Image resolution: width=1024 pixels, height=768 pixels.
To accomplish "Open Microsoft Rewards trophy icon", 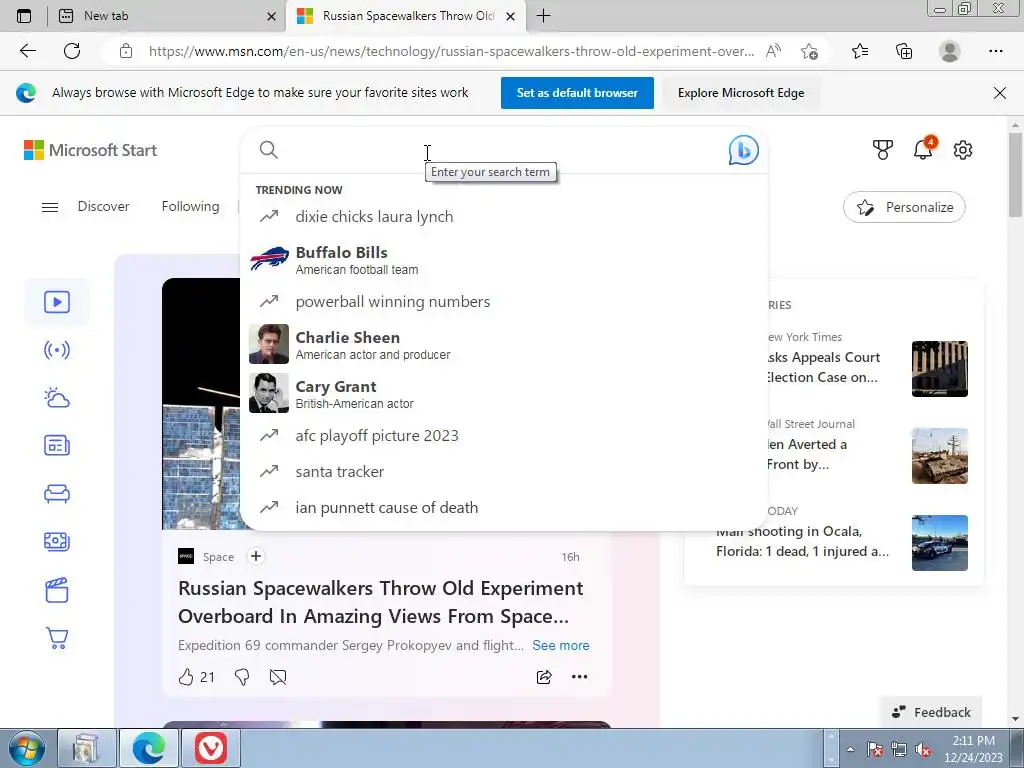I will pos(882,150).
